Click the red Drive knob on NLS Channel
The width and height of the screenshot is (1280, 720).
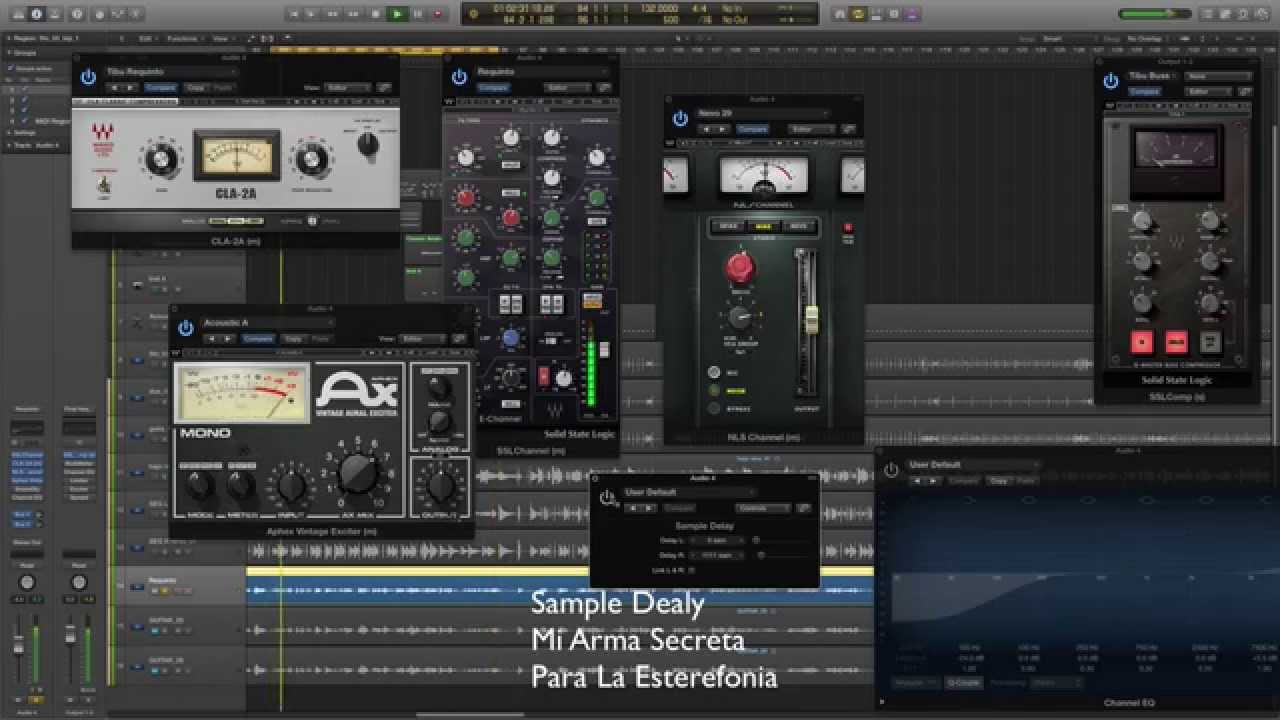pyautogui.click(x=740, y=267)
